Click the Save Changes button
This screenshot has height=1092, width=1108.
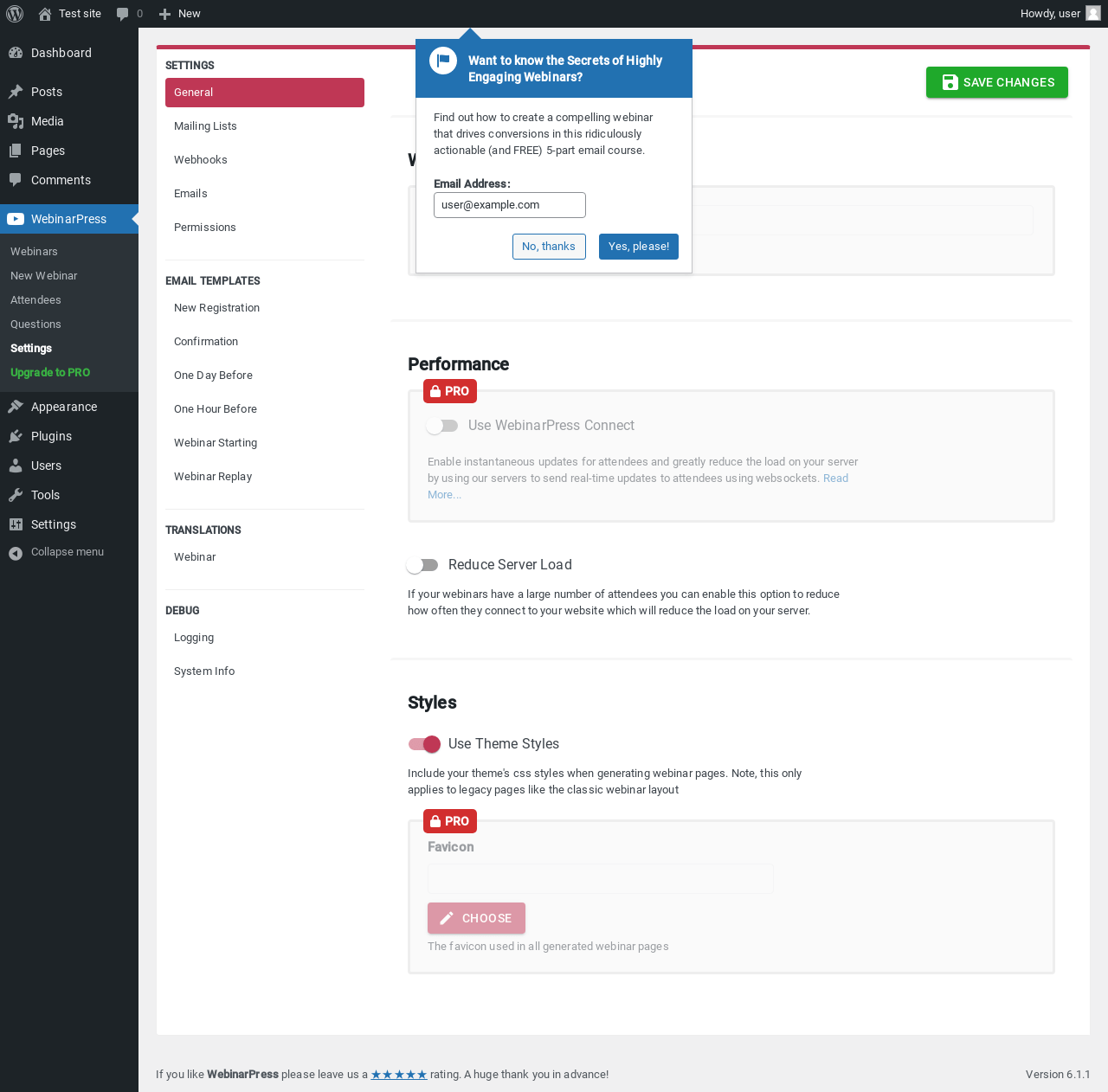click(x=997, y=82)
